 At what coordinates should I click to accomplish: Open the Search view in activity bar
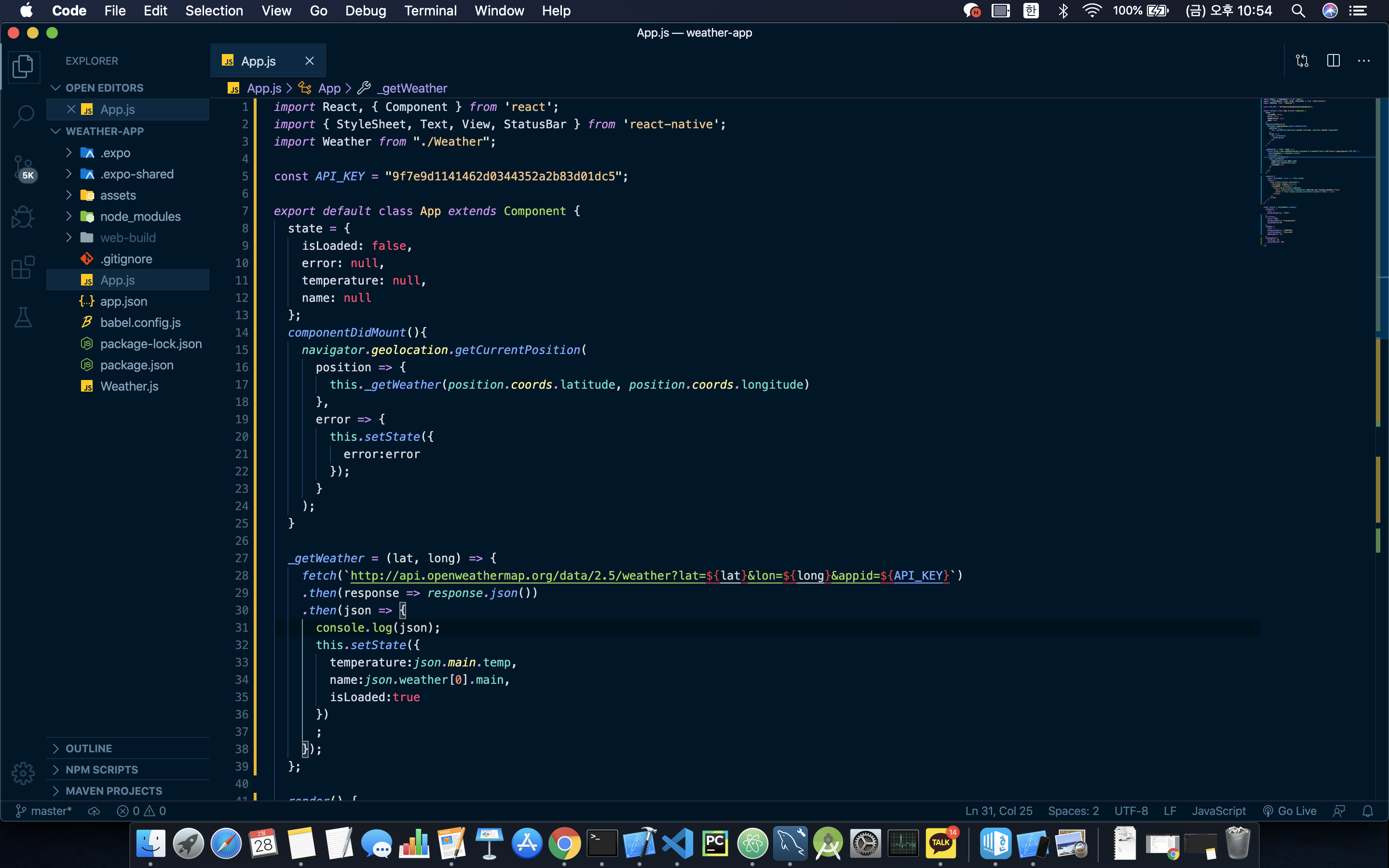pos(23,116)
